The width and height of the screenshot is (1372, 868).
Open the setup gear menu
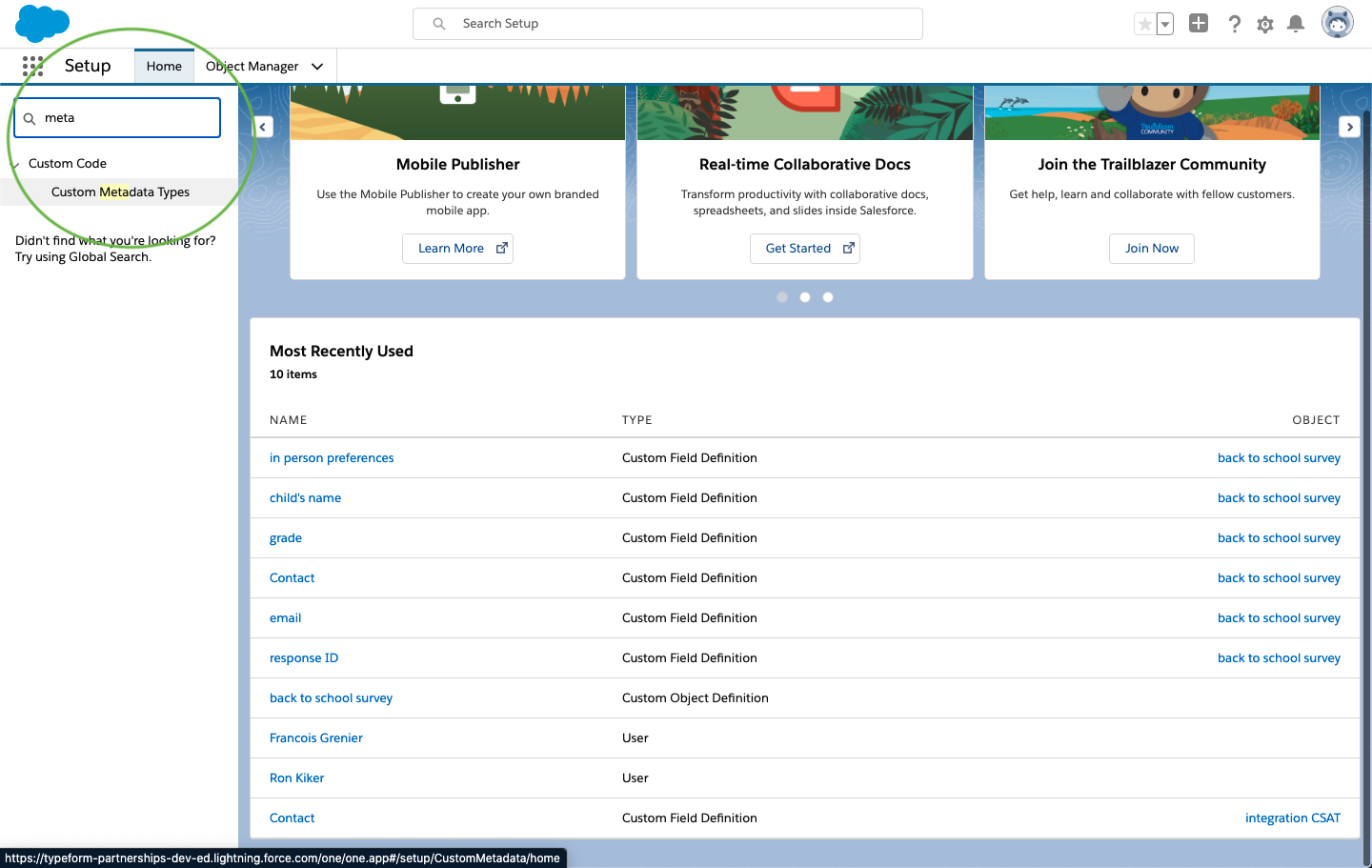click(1265, 24)
